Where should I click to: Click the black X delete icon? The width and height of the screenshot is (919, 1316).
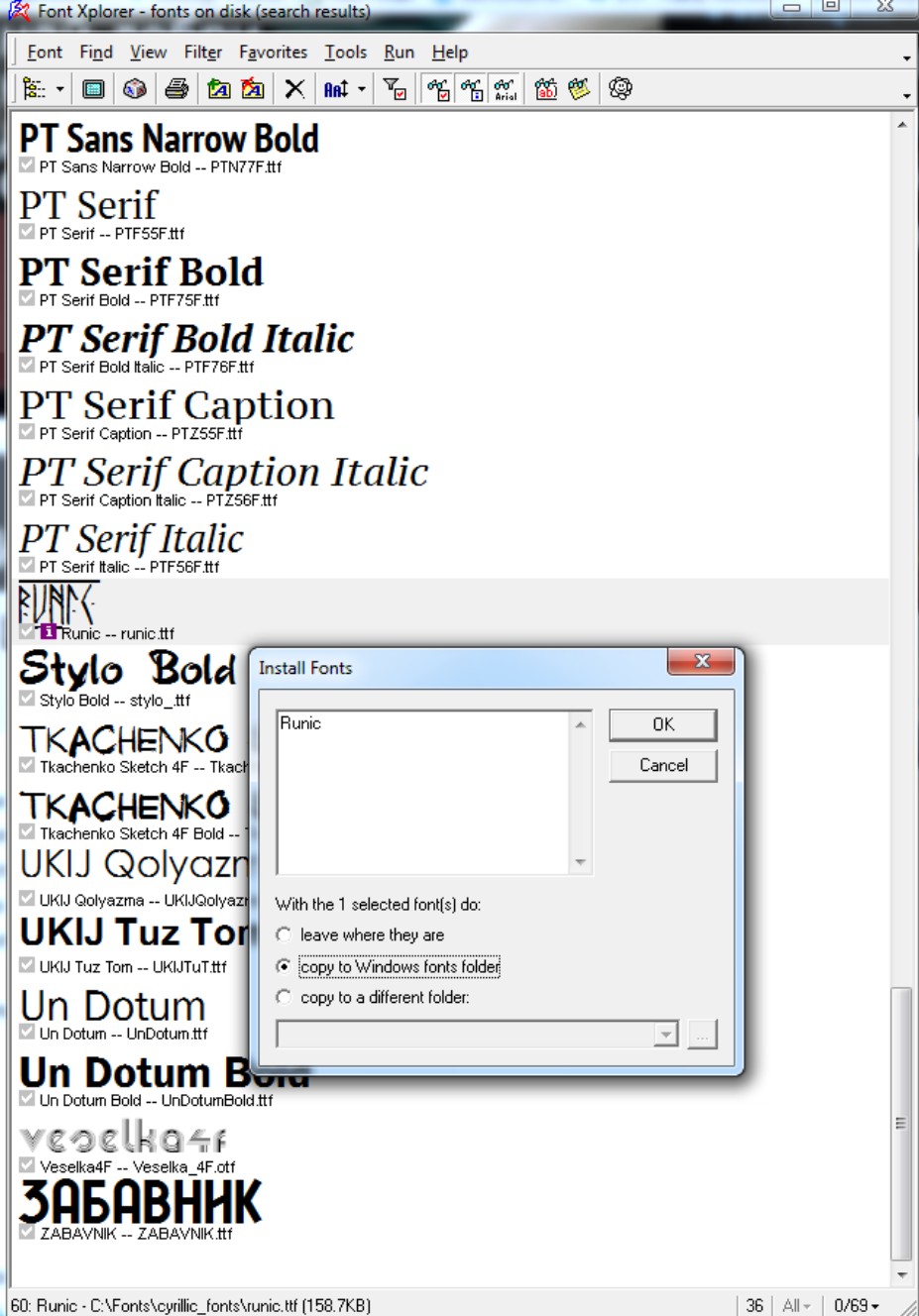click(x=294, y=89)
